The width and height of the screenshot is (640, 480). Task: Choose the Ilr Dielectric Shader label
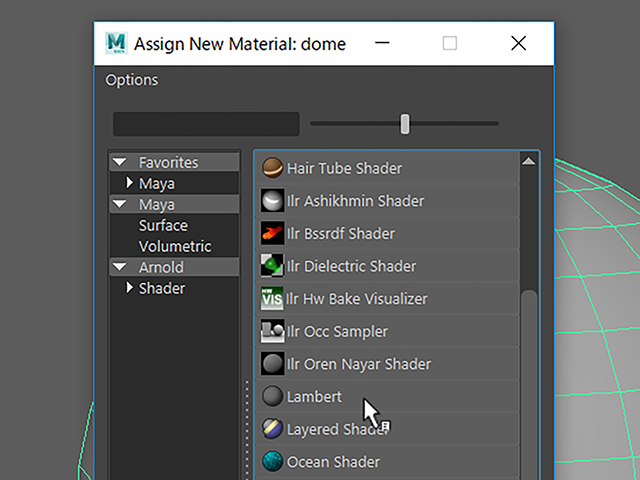[351, 266]
